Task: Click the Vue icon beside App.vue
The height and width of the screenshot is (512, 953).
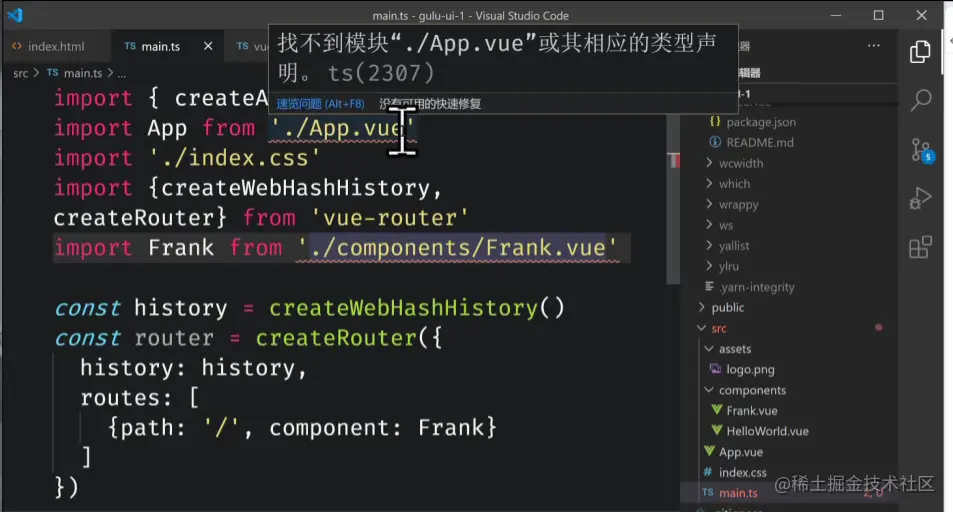Action: click(x=709, y=451)
